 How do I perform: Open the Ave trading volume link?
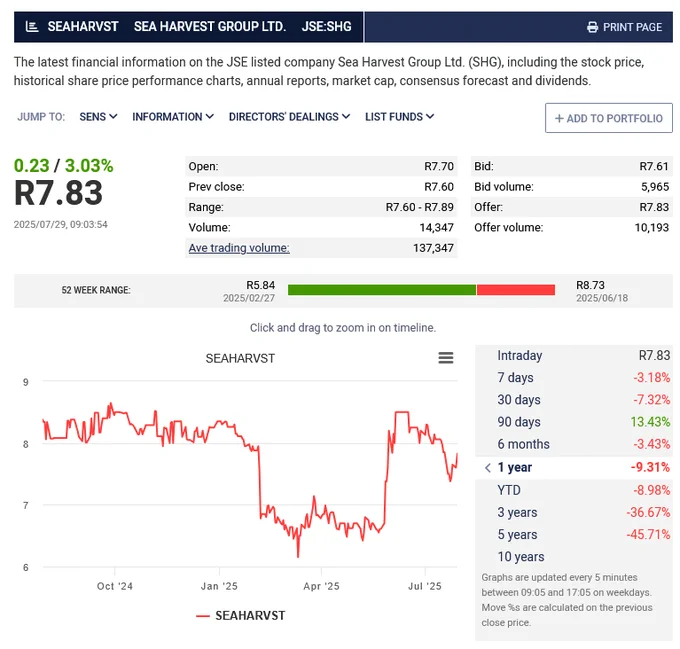coord(239,248)
